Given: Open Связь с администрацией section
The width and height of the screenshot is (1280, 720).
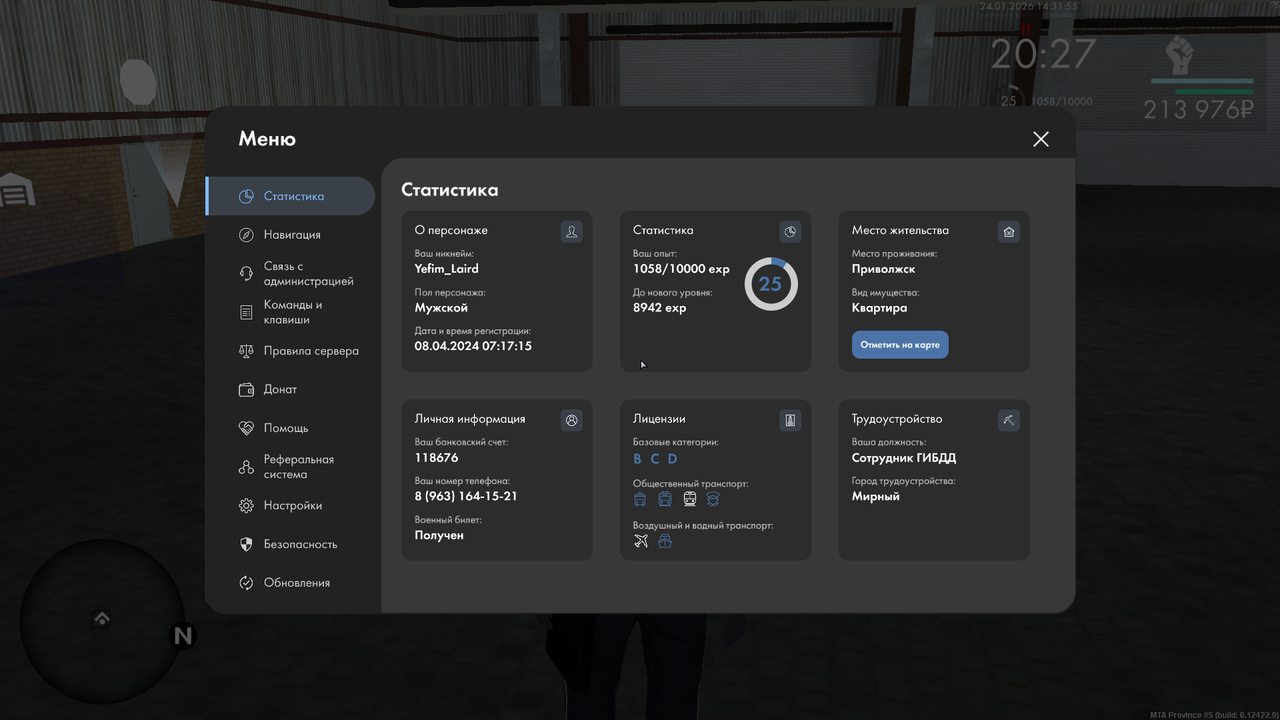Looking at the screenshot, I should pyautogui.click(x=291, y=274).
